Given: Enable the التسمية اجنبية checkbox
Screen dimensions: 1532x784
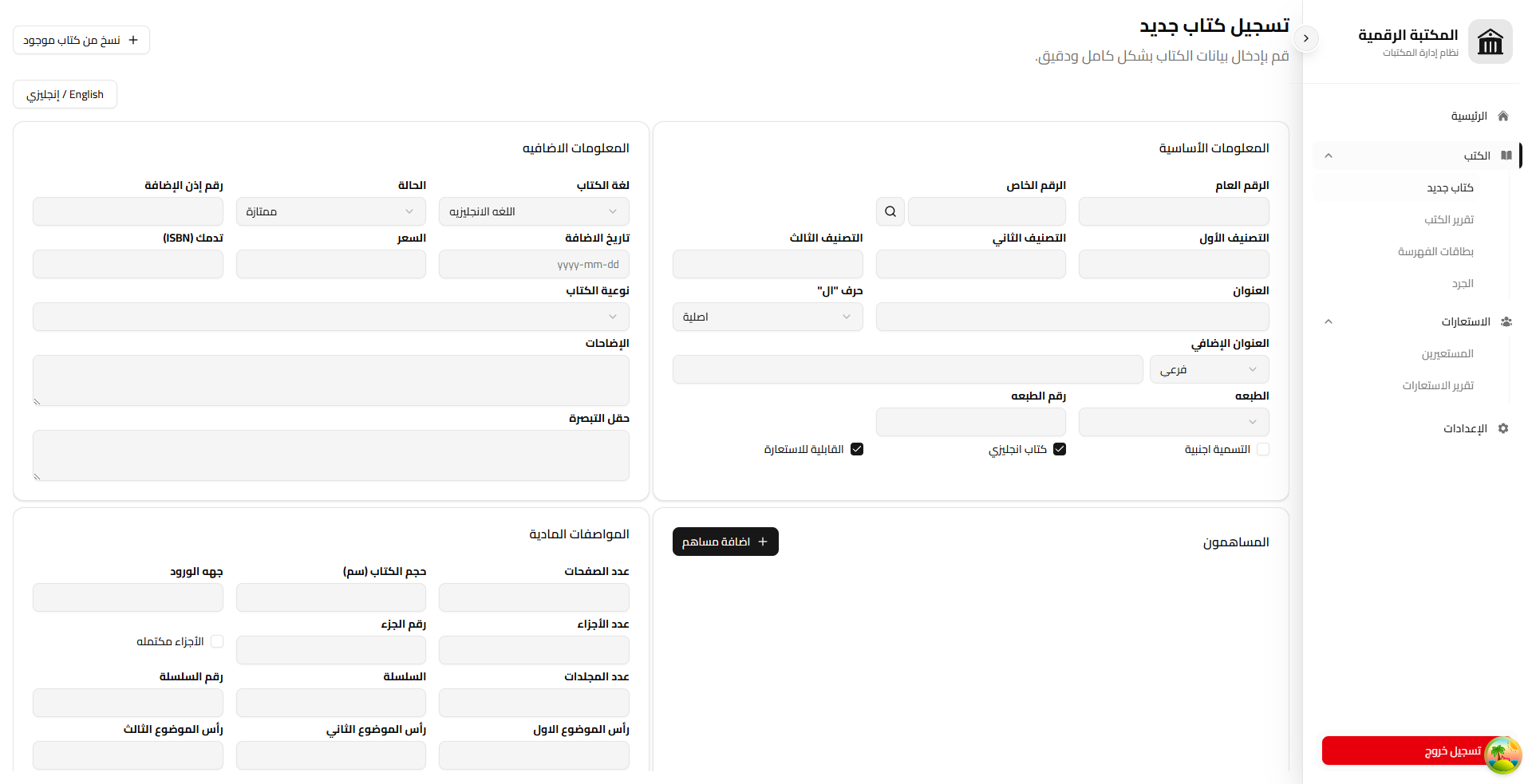Looking at the screenshot, I should click(x=1263, y=449).
